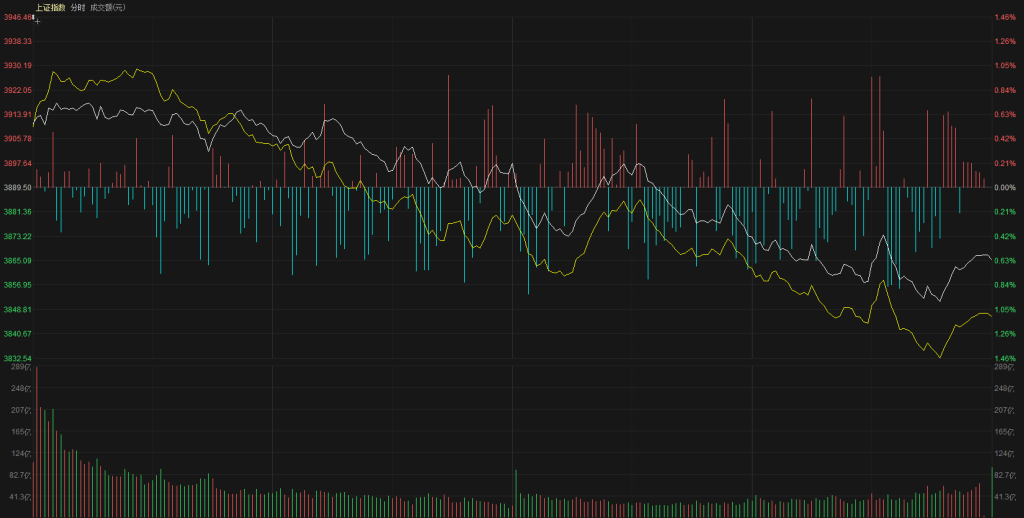Viewport: 1024px width, 518px height.
Task: Click the 上证指数 index title label
Action: (x=51, y=7)
